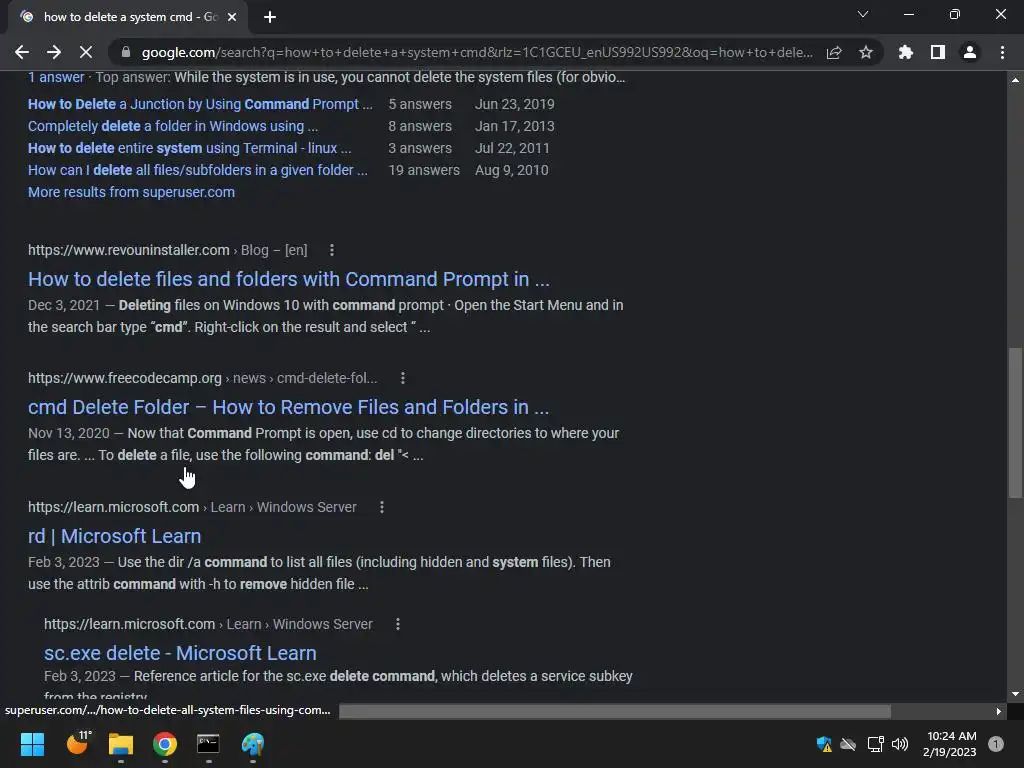Open the network status tray icon
The width and height of the screenshot is (1024, 768).
pos(875,744)
